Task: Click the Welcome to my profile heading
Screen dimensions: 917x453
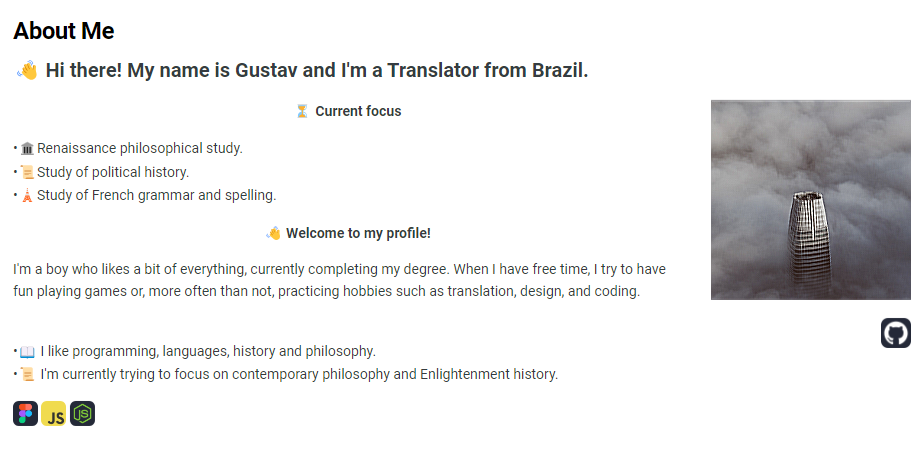Action: click(x=358, y=233)
